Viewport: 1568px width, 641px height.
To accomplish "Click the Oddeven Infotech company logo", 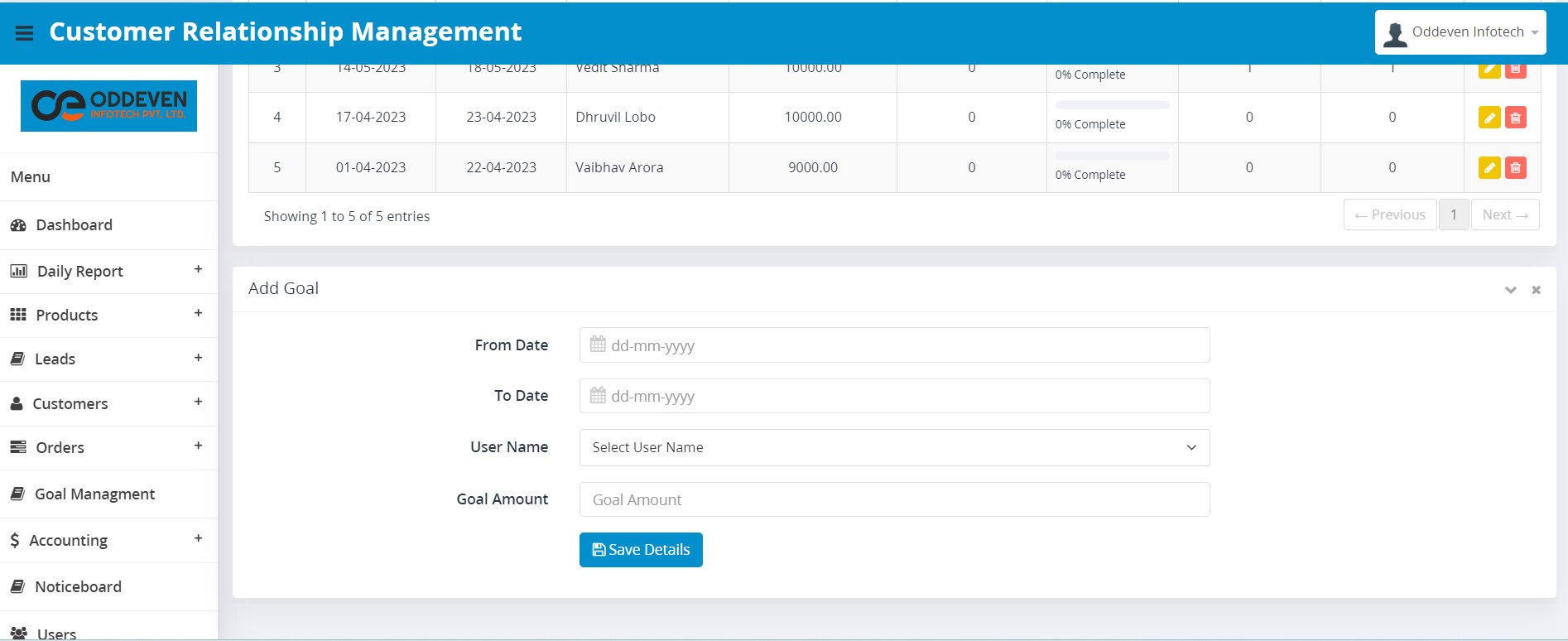I will 108,106.
